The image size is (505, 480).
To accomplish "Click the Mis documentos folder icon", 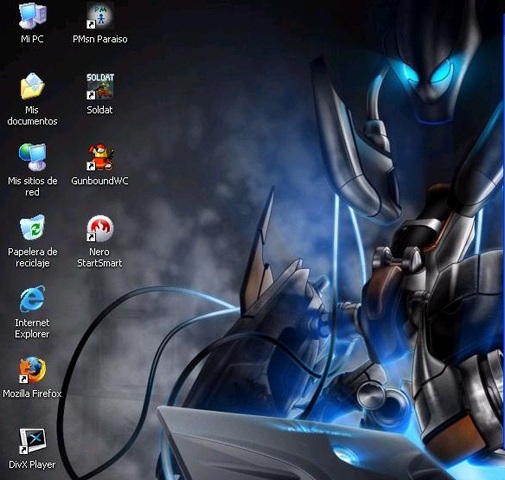I will [32, 86].
